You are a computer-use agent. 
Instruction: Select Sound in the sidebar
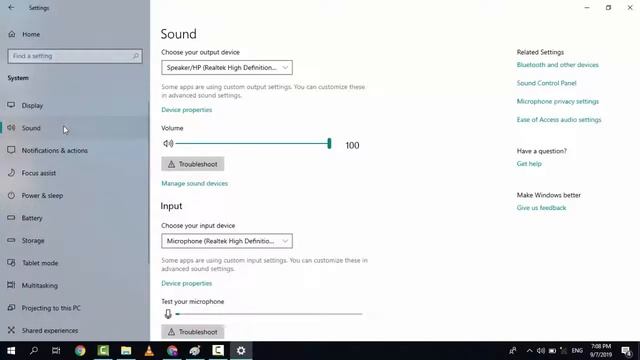[x=75, y=128]
